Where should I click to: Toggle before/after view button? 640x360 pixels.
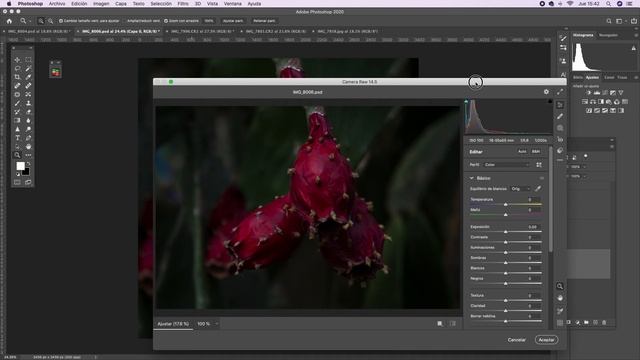pyautogui.click(x=440, y=324)
